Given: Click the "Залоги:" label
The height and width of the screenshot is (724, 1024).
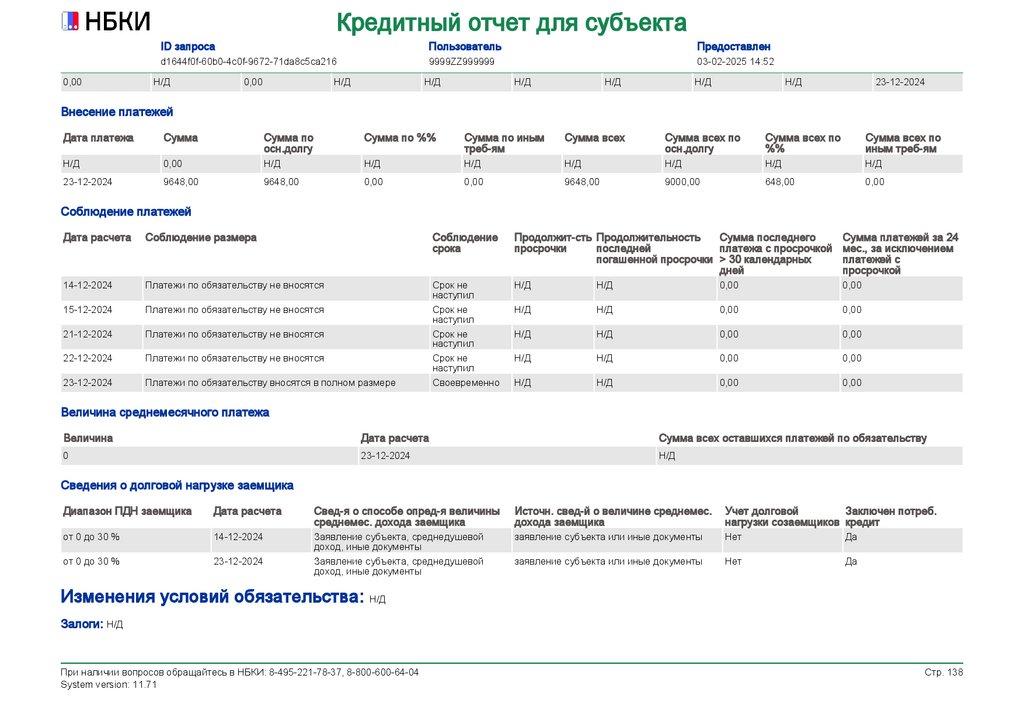Looking at the screenshot, I should (82, 624).
